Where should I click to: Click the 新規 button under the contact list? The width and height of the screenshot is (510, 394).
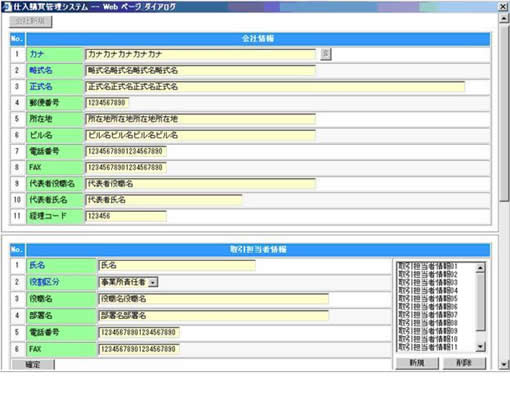coord(417,363)
